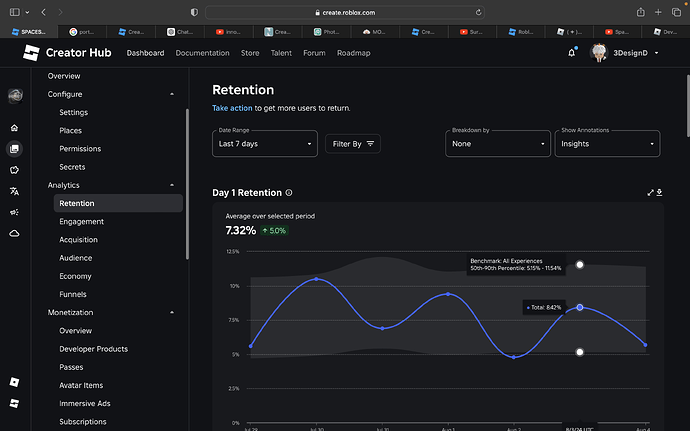This screenshot has height=431, width=690.
Task: Open Dashboard in top navigation
Action: pos(145,53)
